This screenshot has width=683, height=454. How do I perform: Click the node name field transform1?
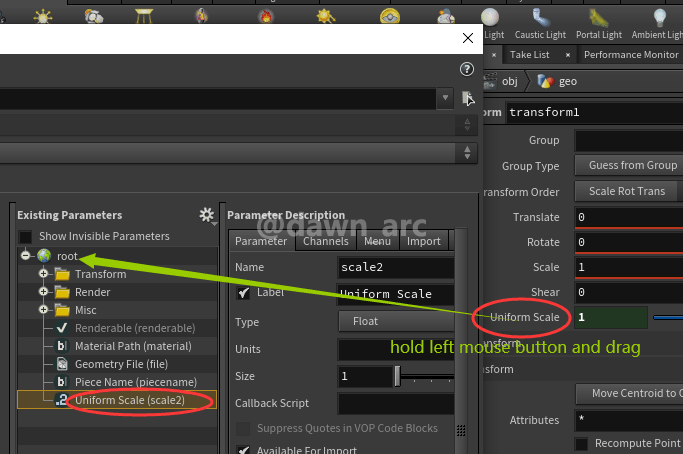(x=594, y=112)
